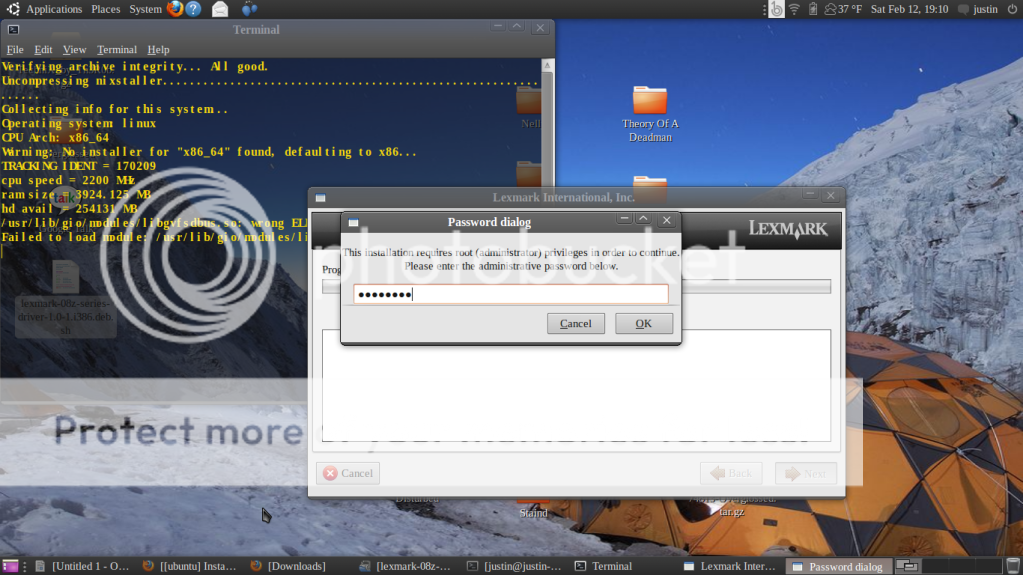Open the Sat Feb 12 clock calendar
The height and width of the screenshot is (575, 1023).
909,9
